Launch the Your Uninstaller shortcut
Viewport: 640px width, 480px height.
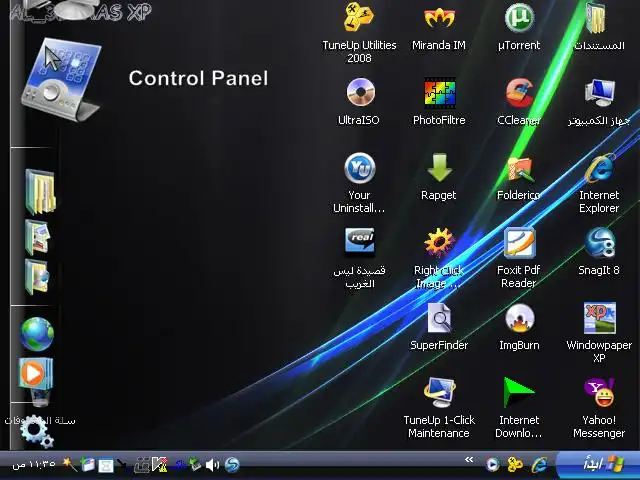[x=359, y=168]
